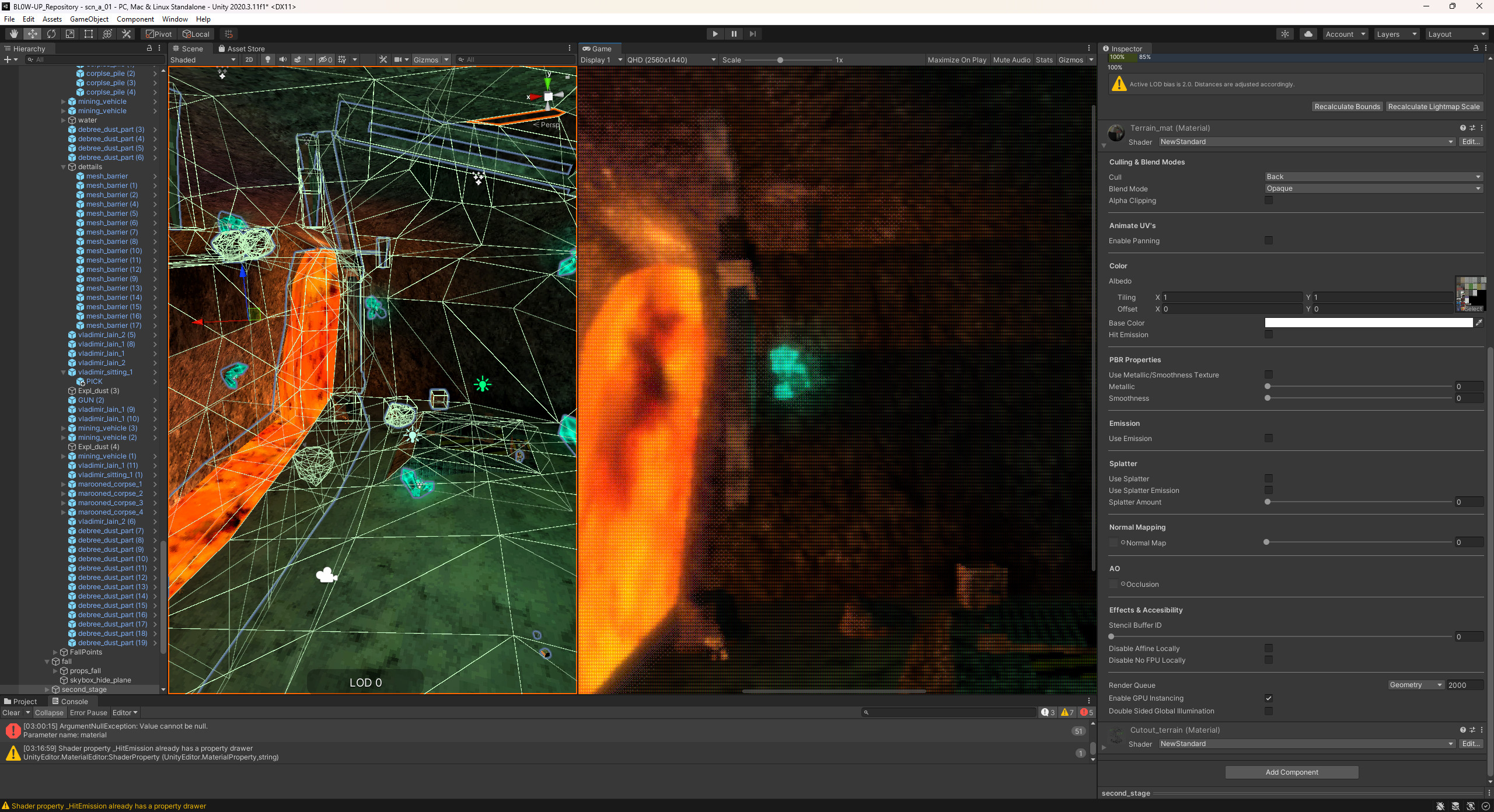Viewport: 1494px width, 812px height.
Task: Click the Add Component button
Action: pyautogui.click(x=1291, y=772)
